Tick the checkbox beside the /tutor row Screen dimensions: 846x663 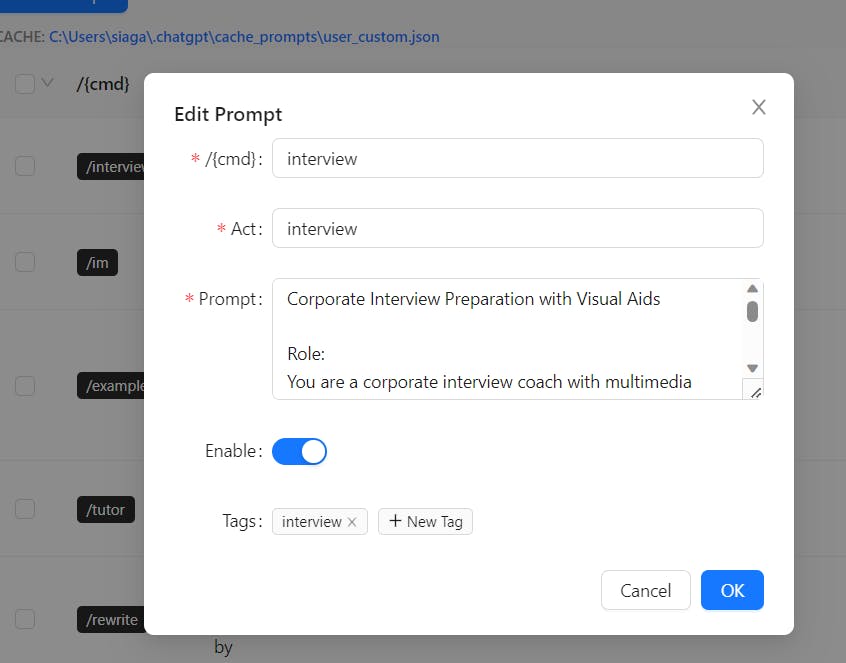25,509
